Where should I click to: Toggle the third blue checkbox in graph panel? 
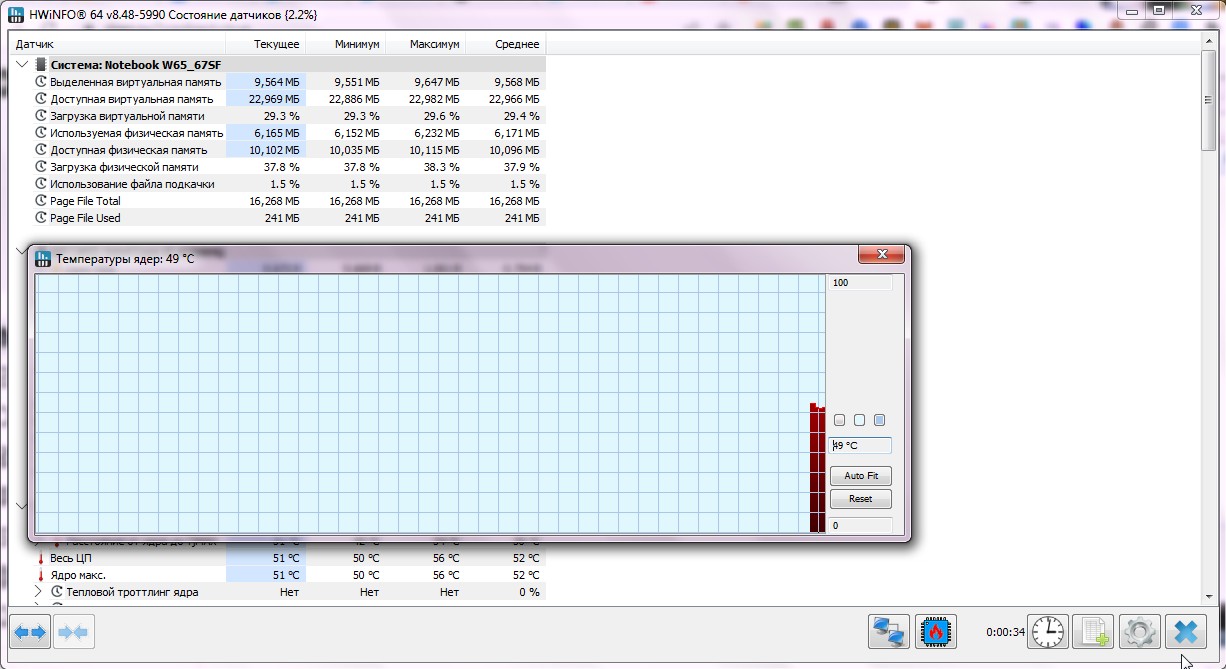click(x=880, y=420)
